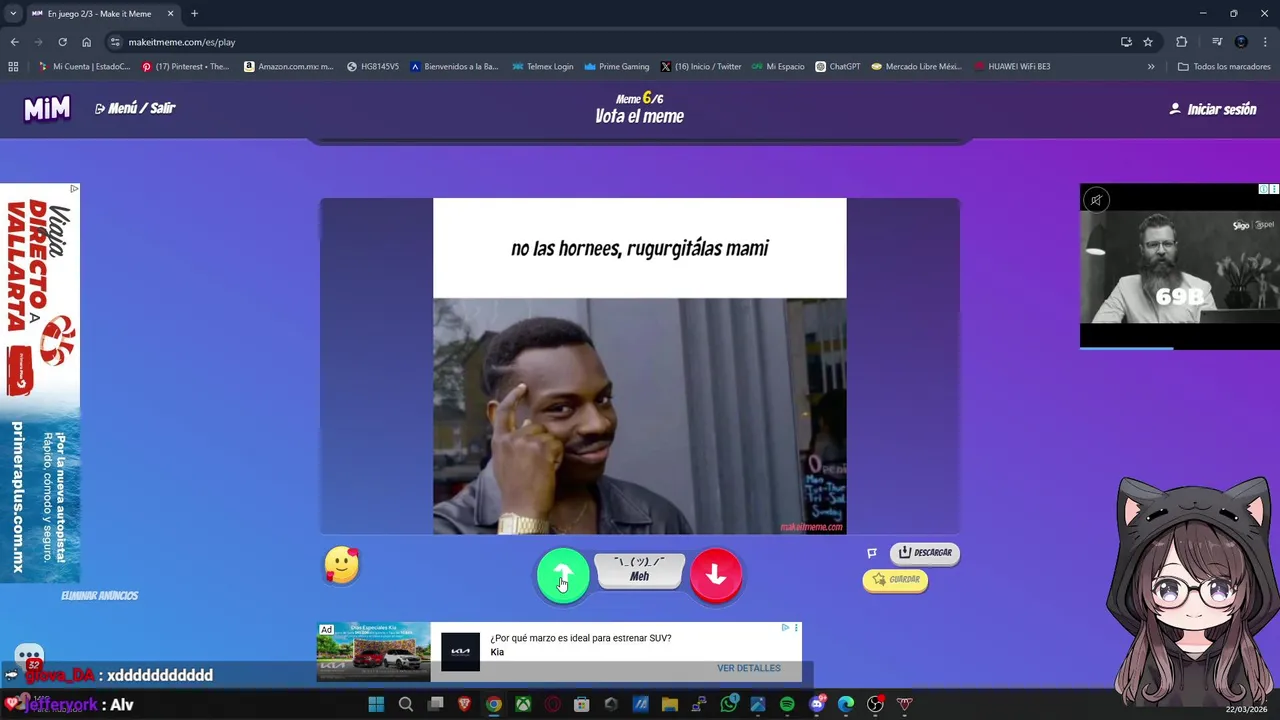
Task: Open the Prime Gaming bookmark
Action: (617, 67)
